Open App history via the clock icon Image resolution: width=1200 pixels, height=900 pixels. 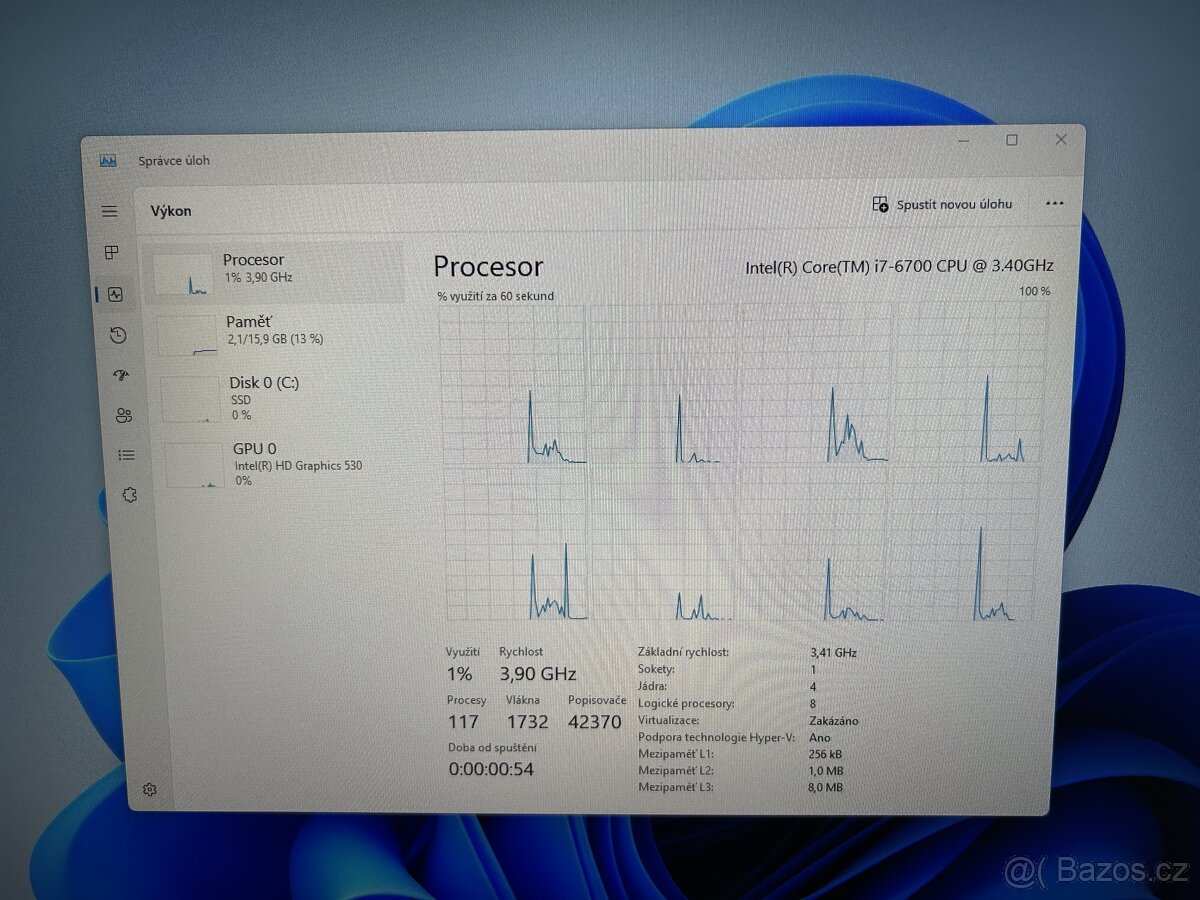point(118,335)
